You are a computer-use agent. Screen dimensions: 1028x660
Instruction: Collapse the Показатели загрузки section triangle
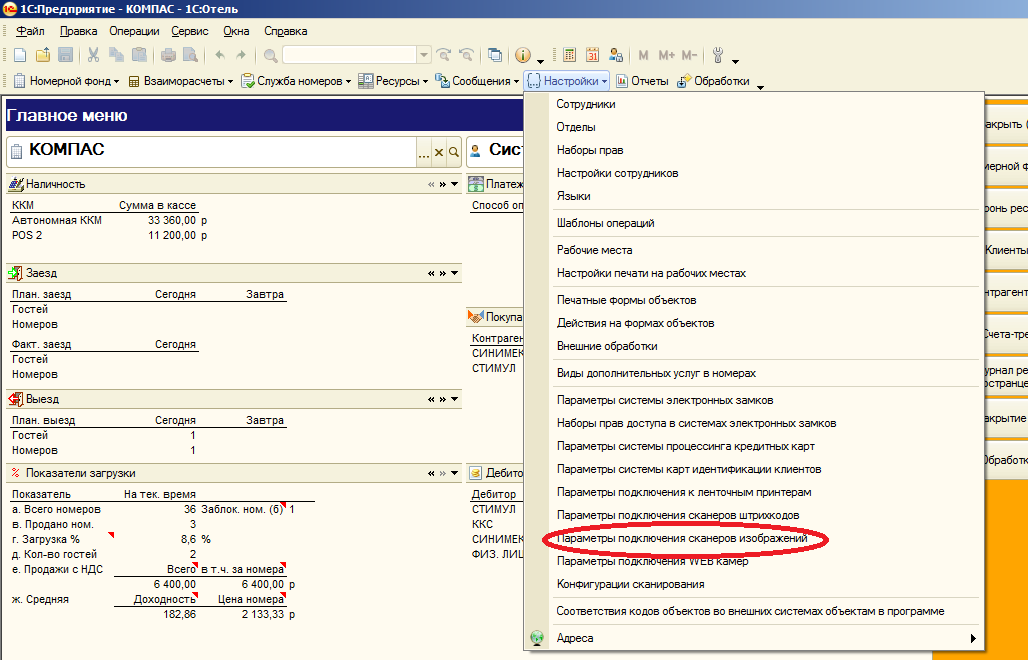[454, 473]
